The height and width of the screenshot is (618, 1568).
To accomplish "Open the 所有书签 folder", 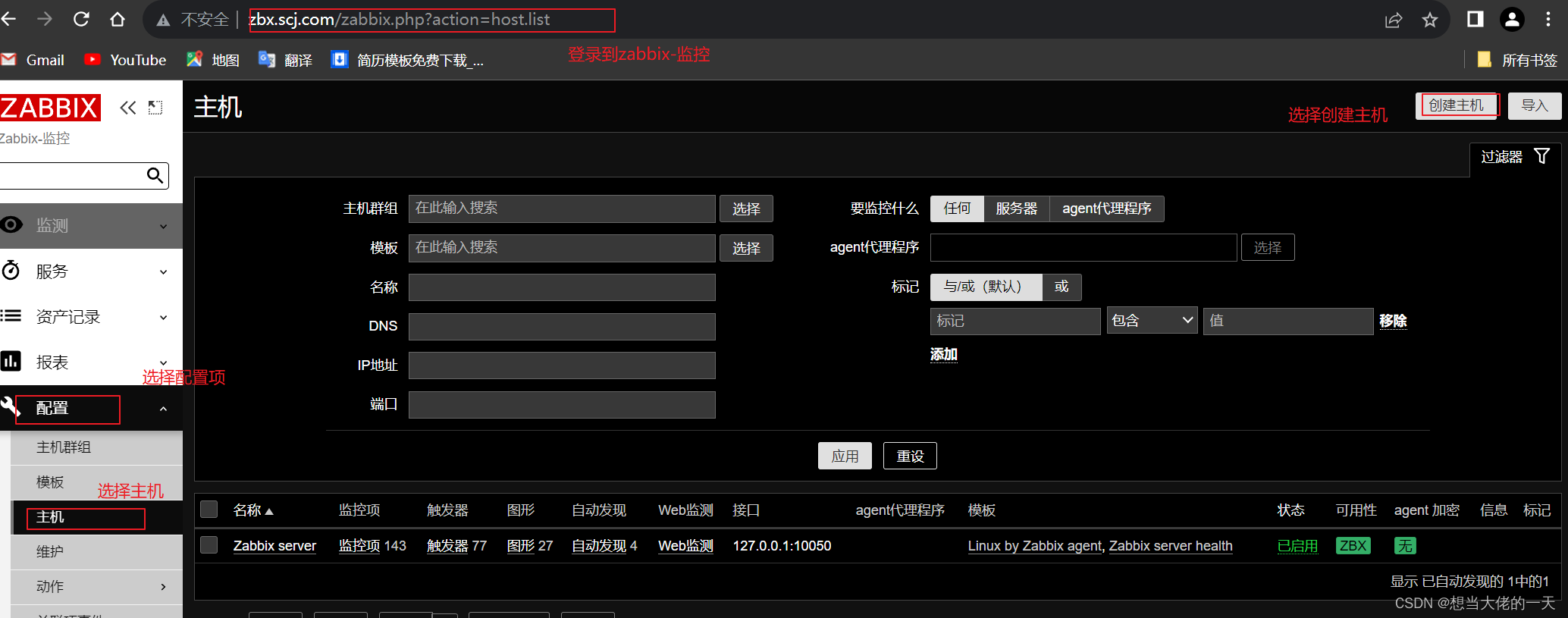I will click(1517, 60).
